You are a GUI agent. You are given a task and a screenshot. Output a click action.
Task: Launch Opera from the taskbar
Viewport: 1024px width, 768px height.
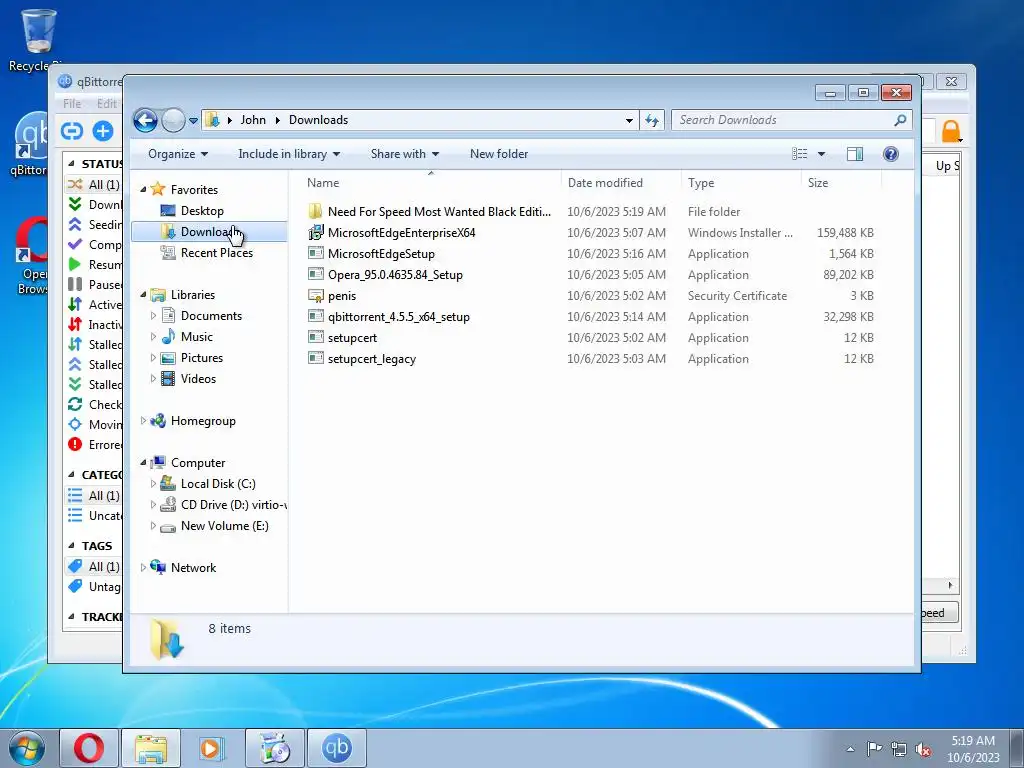[x=89, y=748]
